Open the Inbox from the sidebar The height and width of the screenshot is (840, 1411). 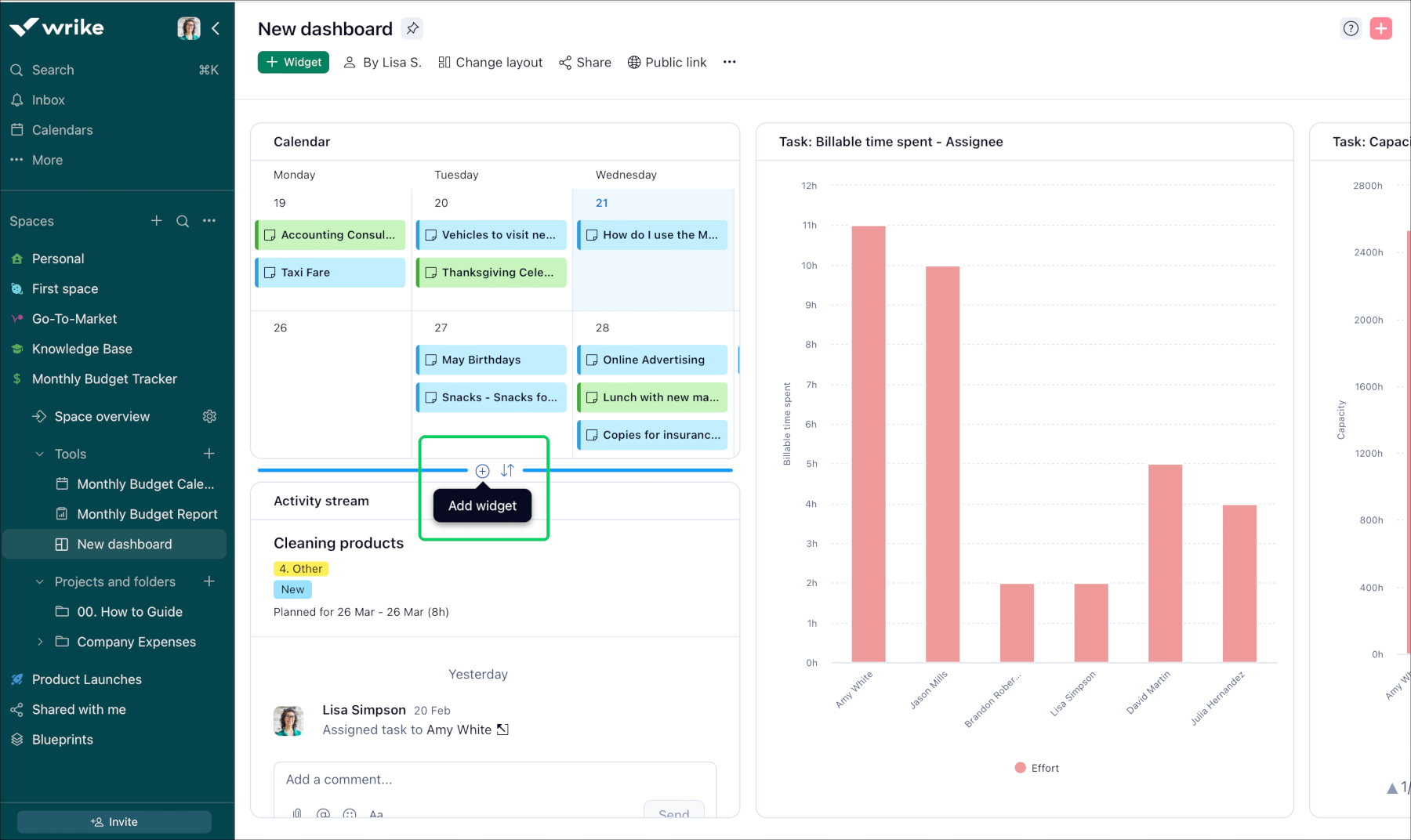coord(48,100)
